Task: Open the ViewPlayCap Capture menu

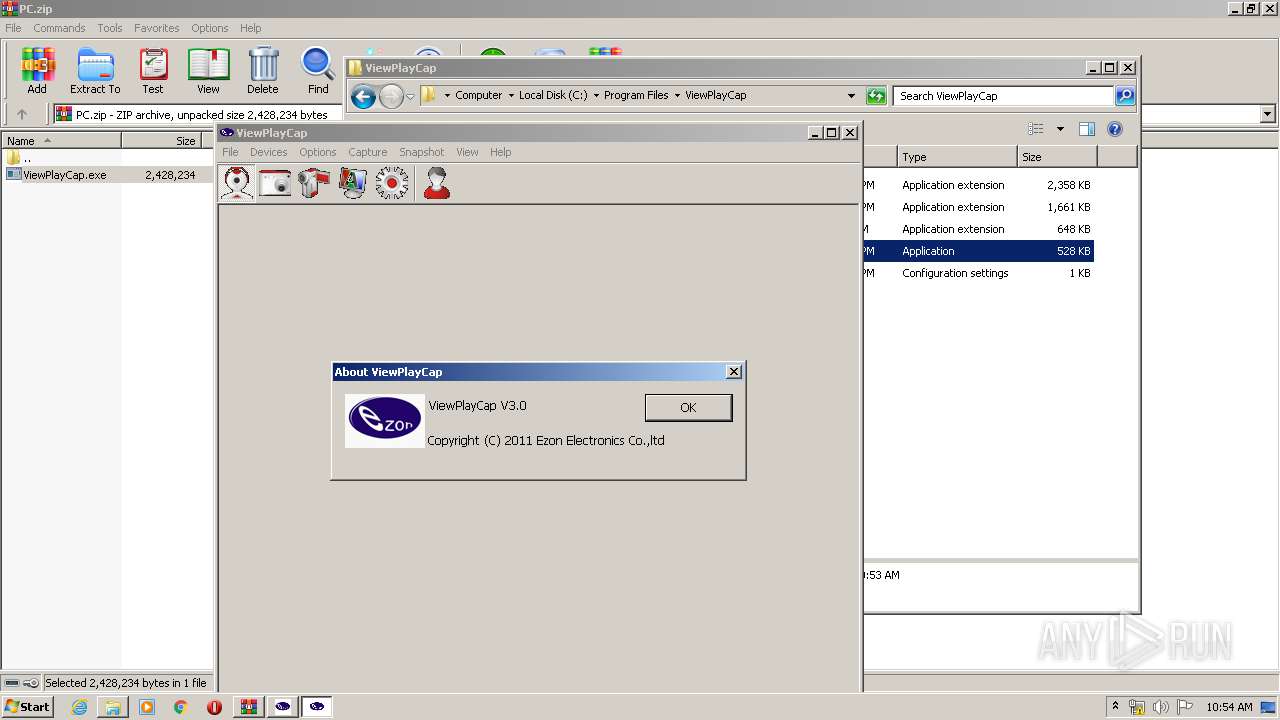Action: click(367, 152)
